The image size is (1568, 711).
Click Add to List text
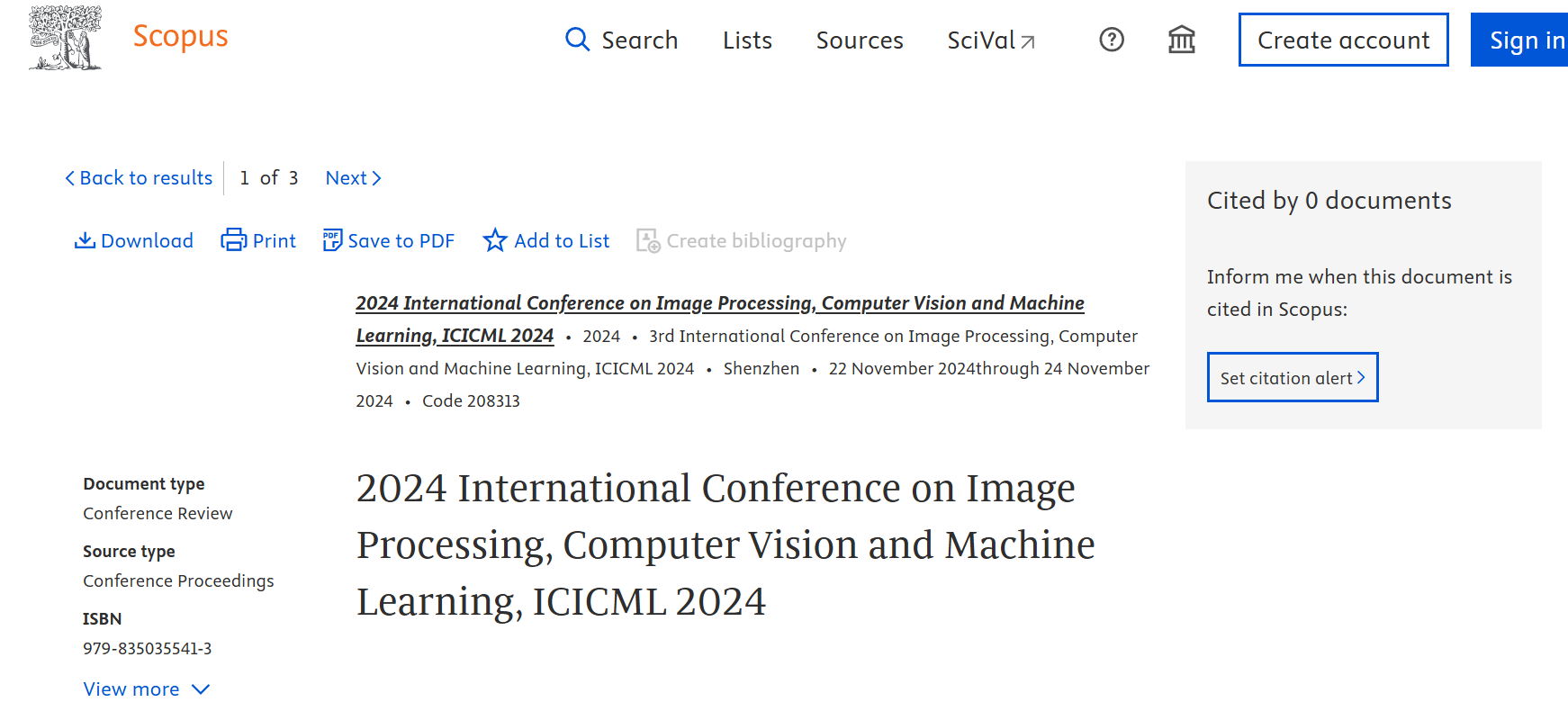tap(562, 241)
